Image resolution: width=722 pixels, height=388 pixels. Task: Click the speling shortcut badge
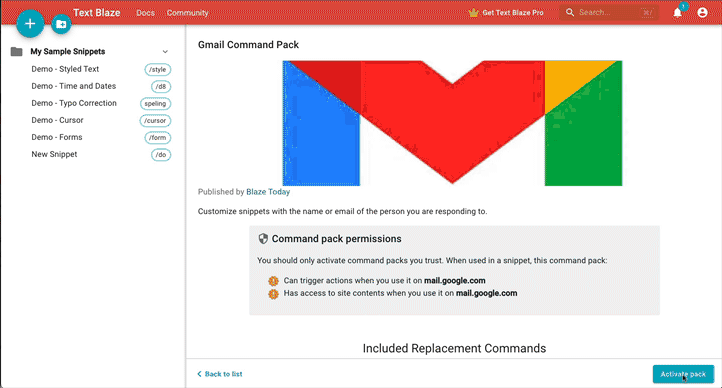coord(155,104)
